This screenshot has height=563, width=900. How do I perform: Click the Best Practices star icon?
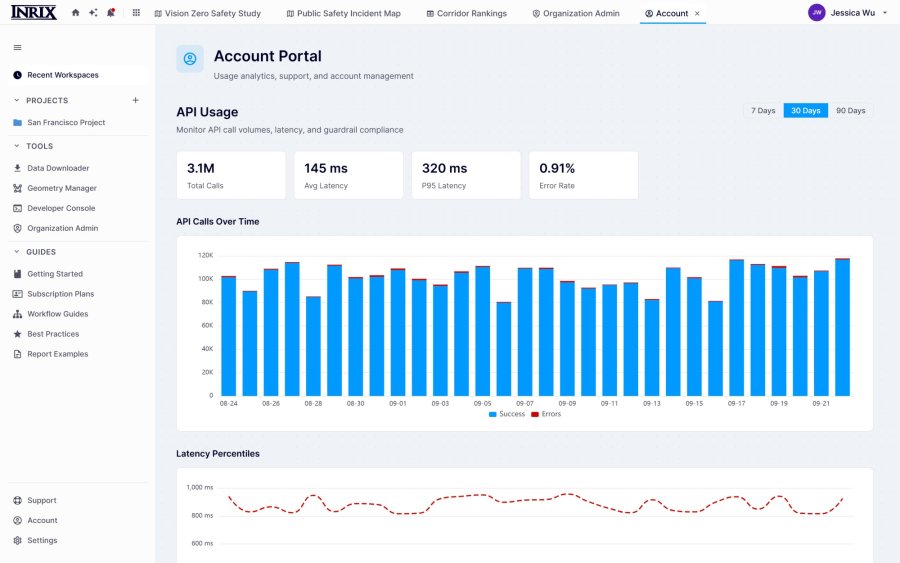[x=18, y=334]
